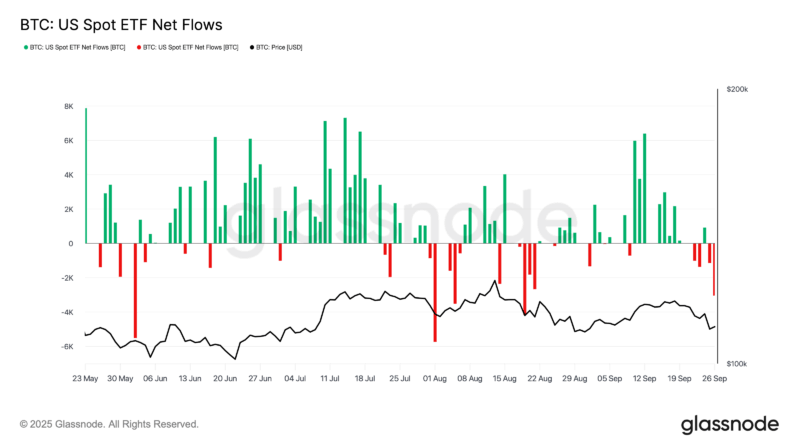
Task: Click the 01 Aug date label
Action: click(434, 380)
